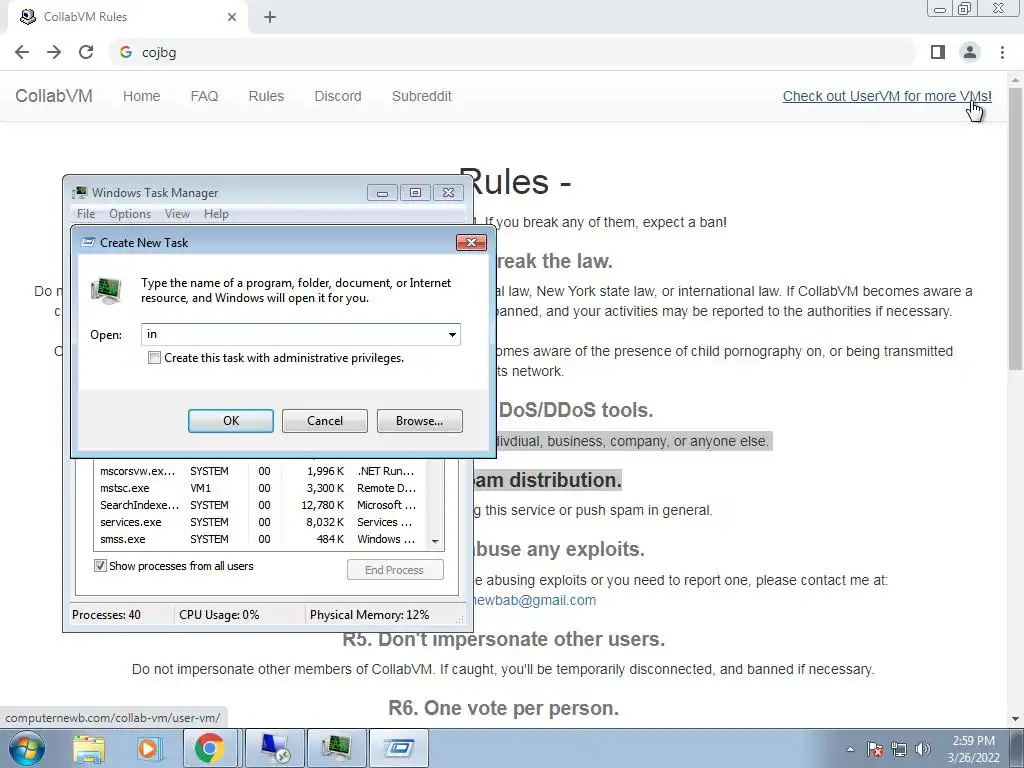This screenshot has width=1024, height=768.
Task: Open Home link in CollabVM navbar
Action: point(141,96)
